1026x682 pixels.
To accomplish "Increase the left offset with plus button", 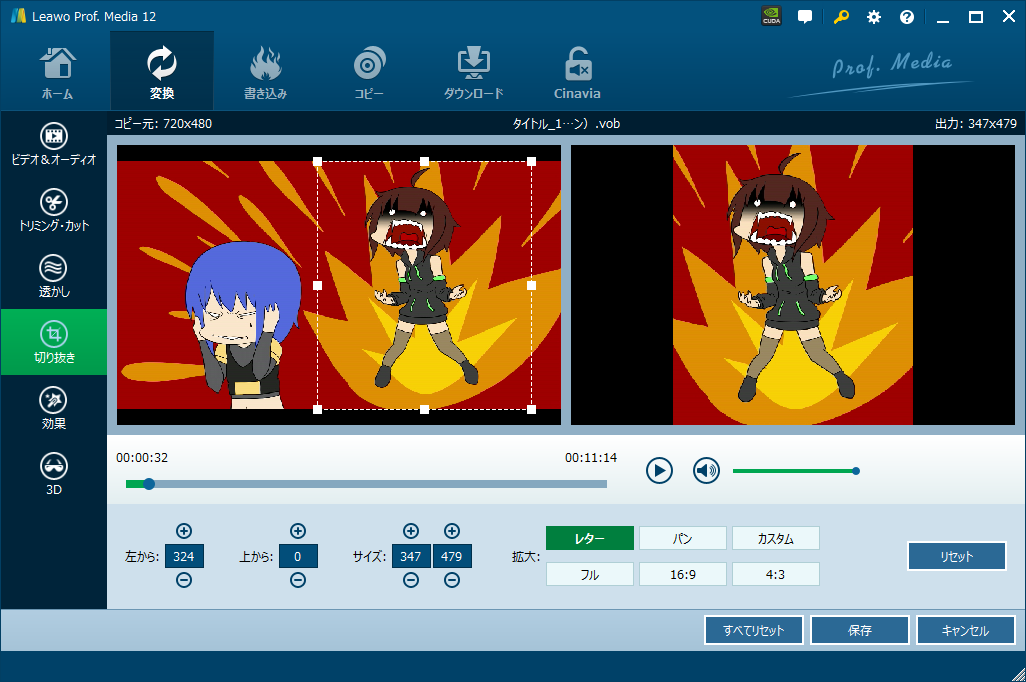I will click(x=184, y=531).
